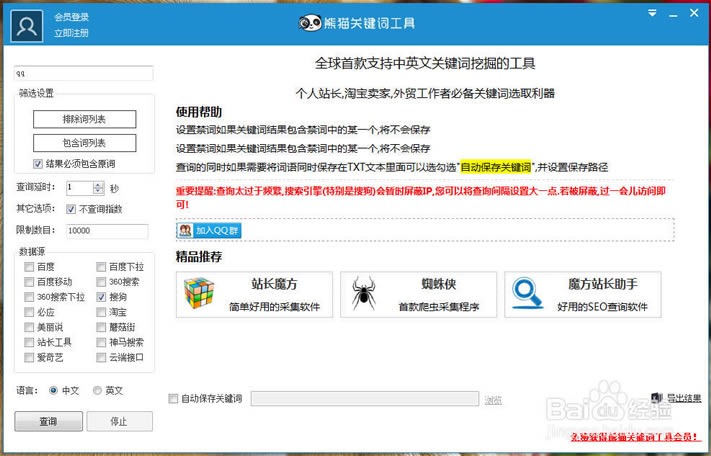Click the 查询 button
This screenshot has height=456, width=711.
(49, 421)
